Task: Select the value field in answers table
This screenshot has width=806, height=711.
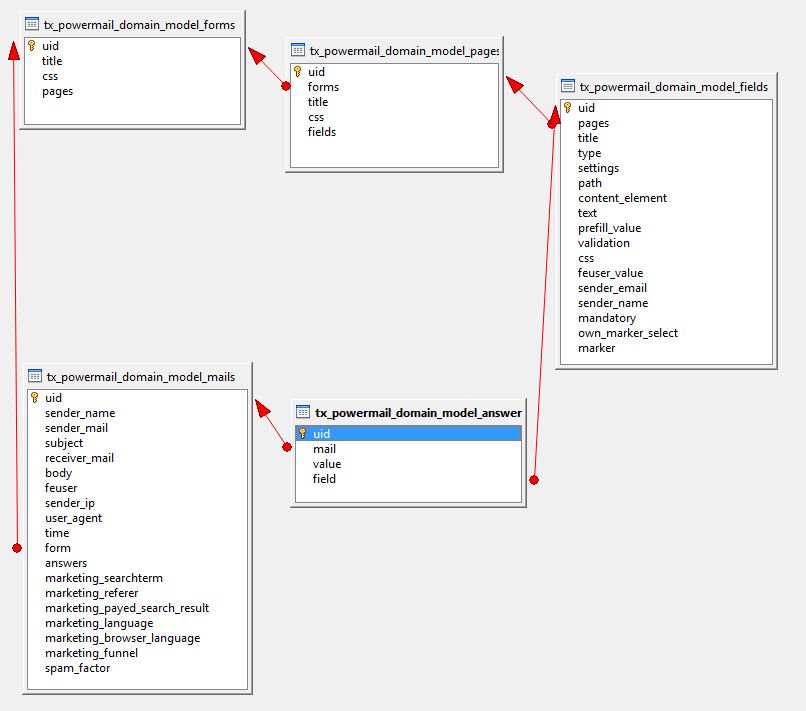Action: click(x=326, y=464)
